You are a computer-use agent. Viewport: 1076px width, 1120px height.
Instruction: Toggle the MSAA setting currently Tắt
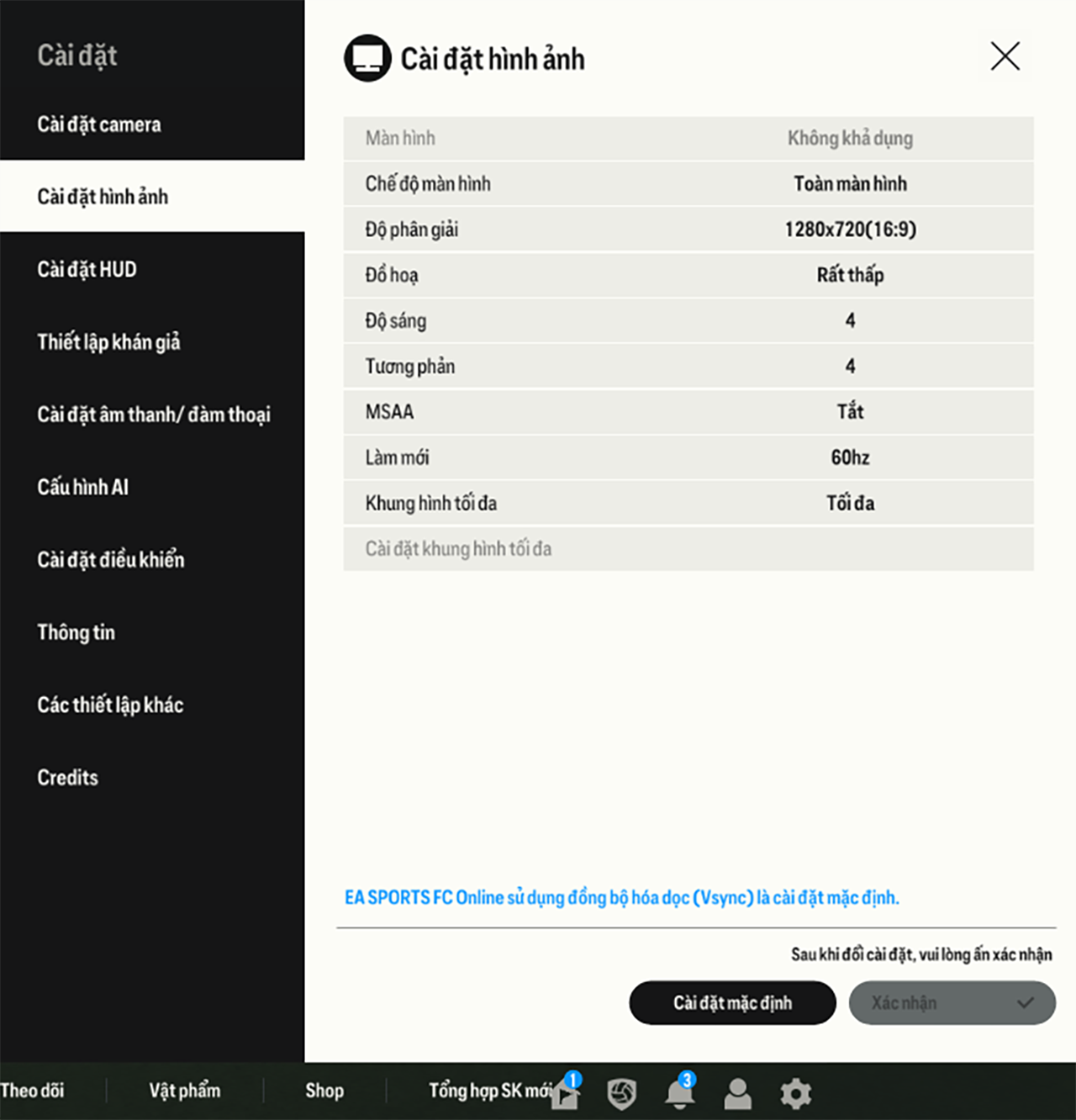pyautogui.click(x=850, y=411)
